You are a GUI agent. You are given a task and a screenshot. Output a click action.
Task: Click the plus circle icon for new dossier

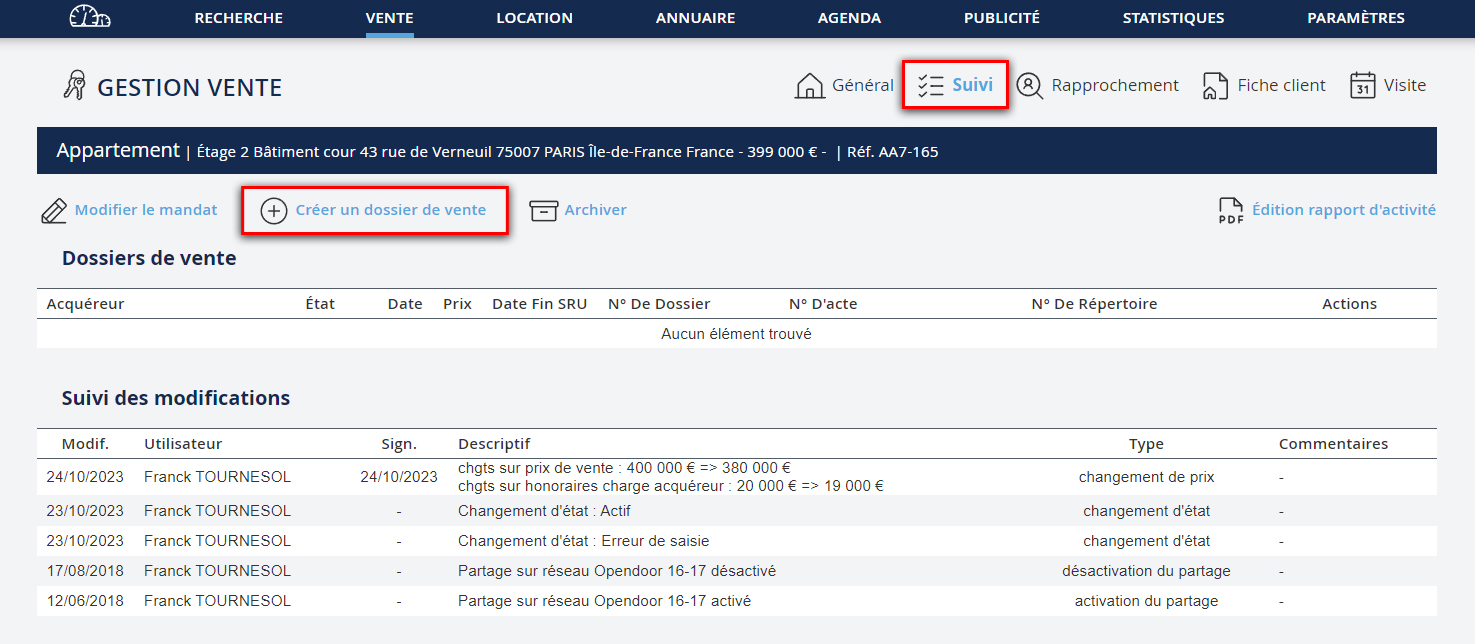[273, 211]
